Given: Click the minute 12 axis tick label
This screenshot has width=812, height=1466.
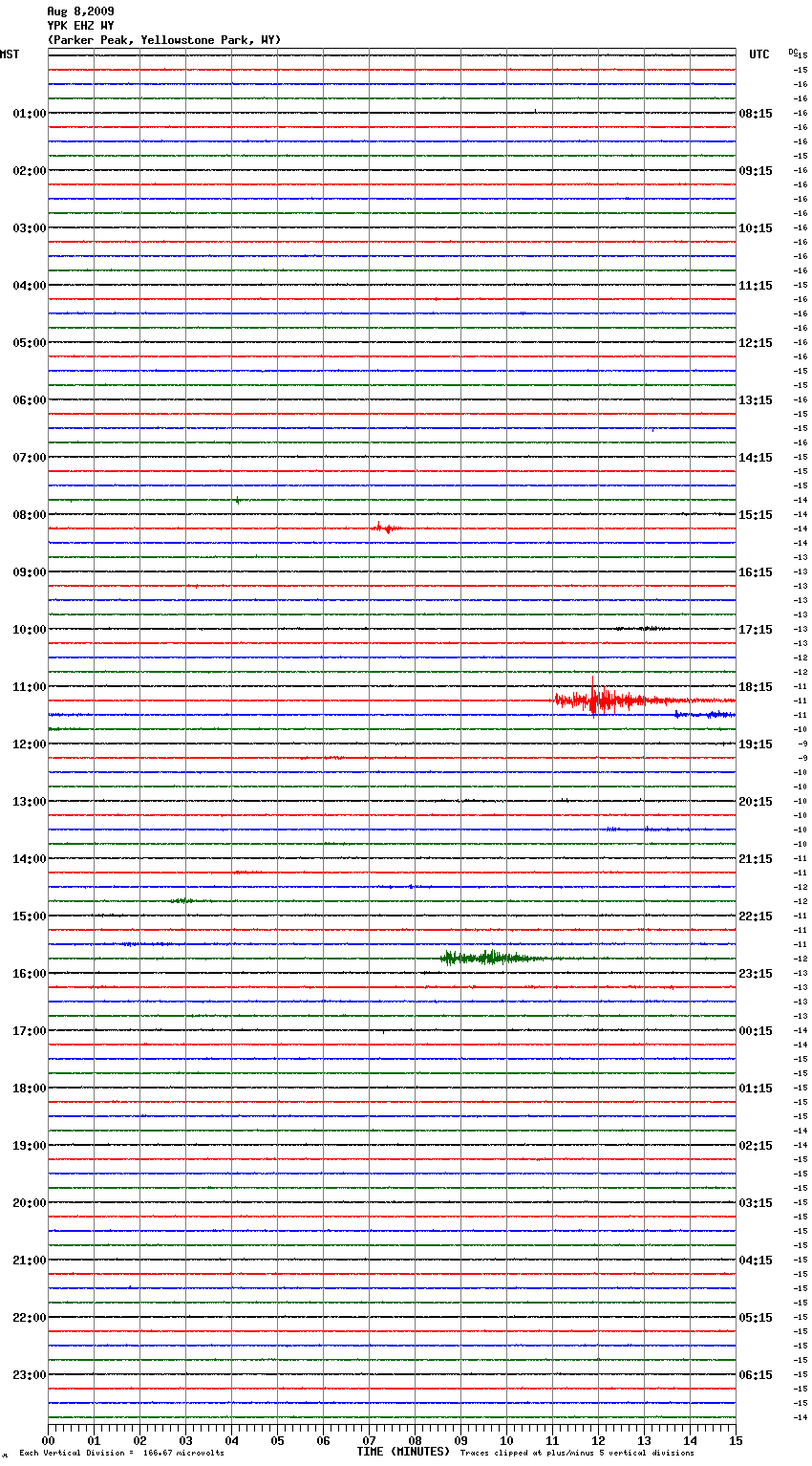Looking at the screenshot, I should (x=598, y=1440).
